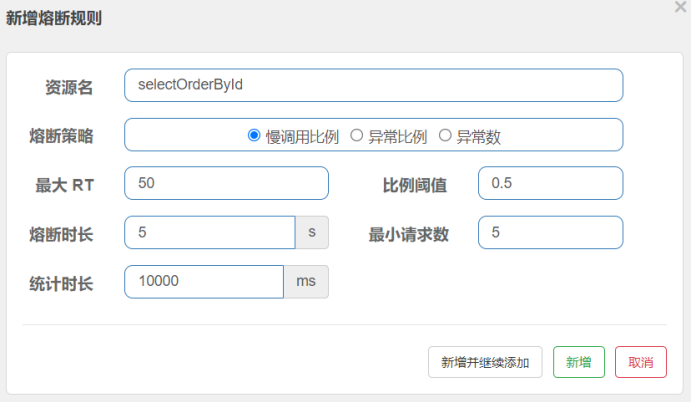692x403 pixels.
Task: Focus the 最大 RT input field
Action: click(226, 183)
